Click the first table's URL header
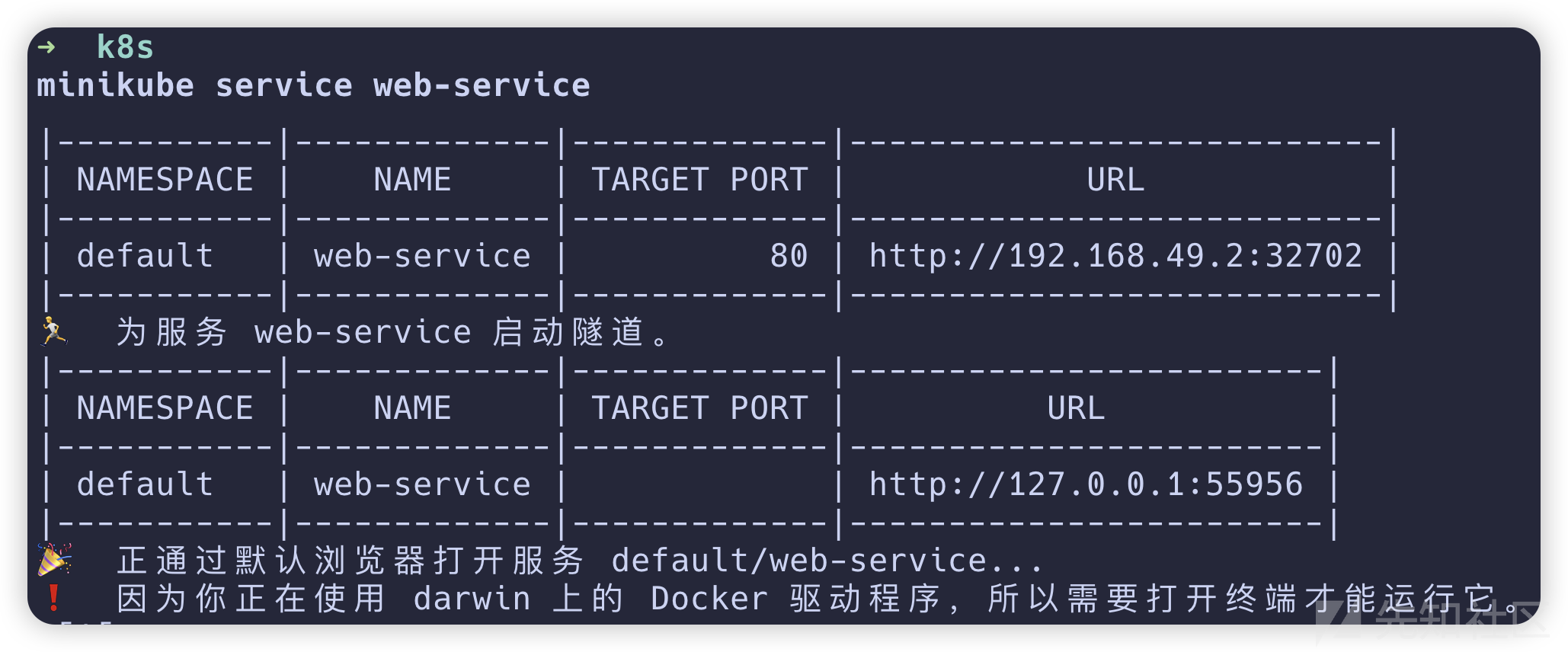The height and width of the screenshot is (652, 1568). click(1115, 180)
